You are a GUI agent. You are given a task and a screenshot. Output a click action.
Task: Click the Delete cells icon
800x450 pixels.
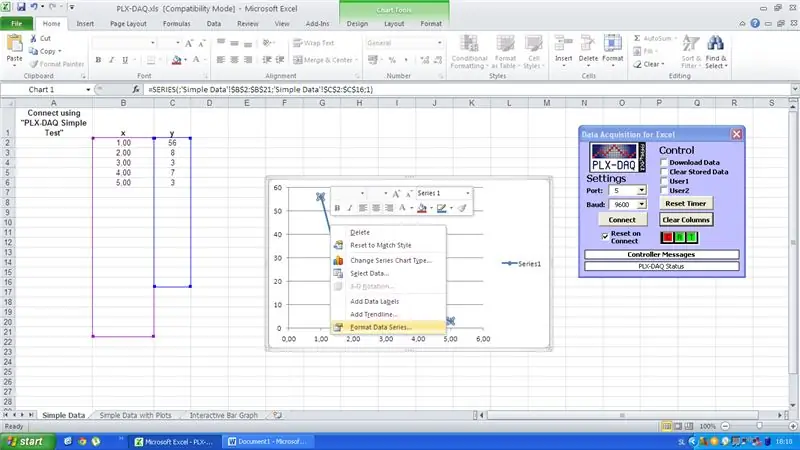click(588, 44)
